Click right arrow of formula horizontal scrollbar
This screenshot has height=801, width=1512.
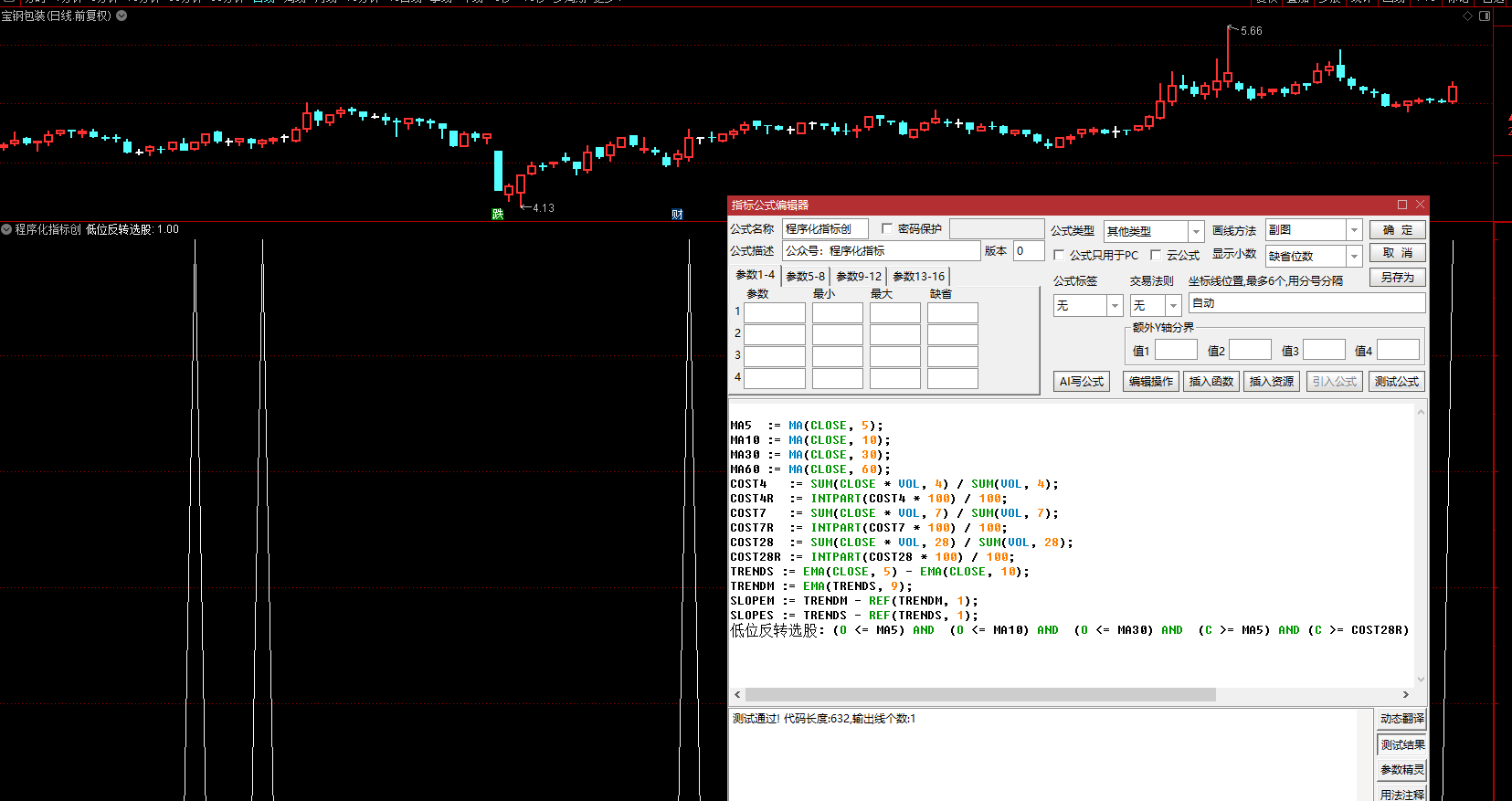pos(1406,695)
